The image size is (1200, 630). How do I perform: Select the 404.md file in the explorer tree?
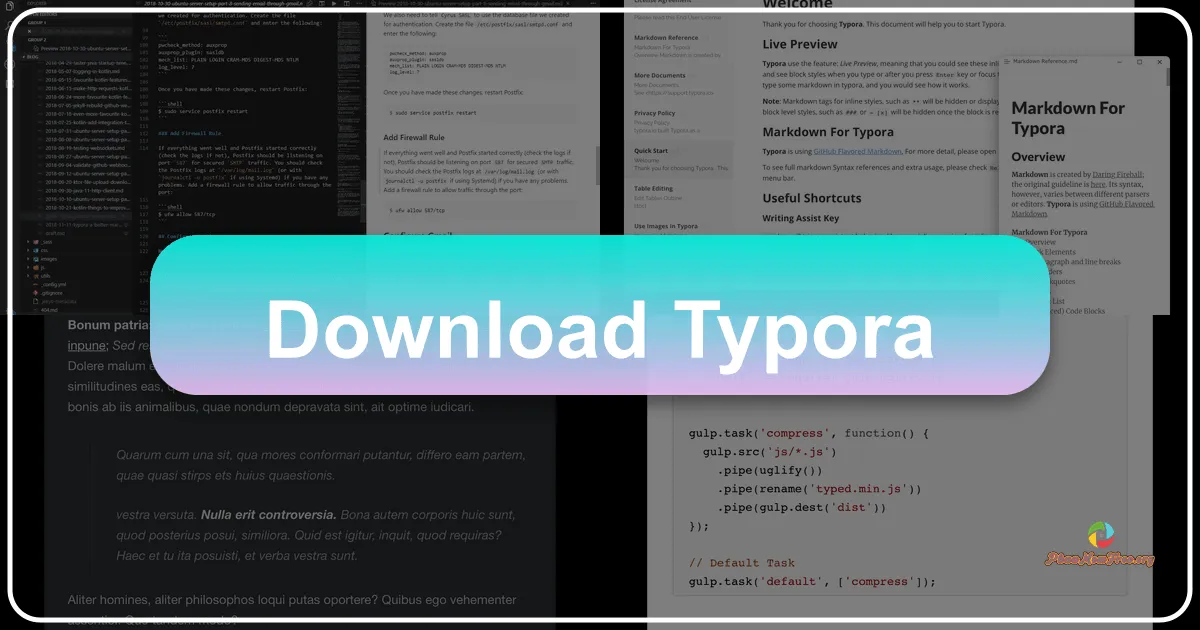pyautogui.click(x=50, y=310)
